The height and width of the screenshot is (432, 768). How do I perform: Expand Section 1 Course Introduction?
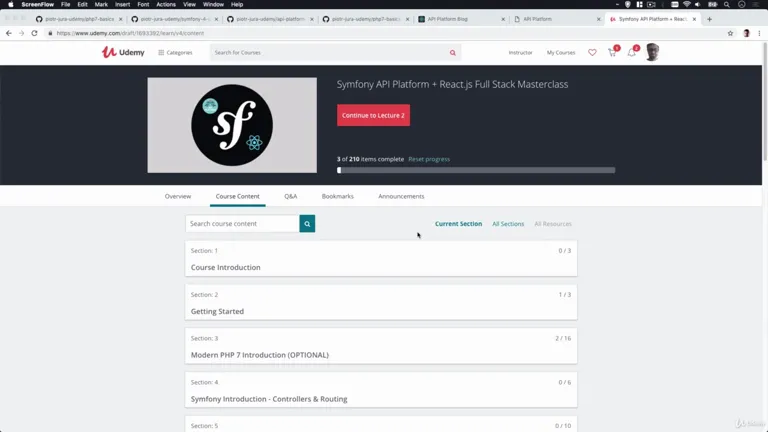381,259
